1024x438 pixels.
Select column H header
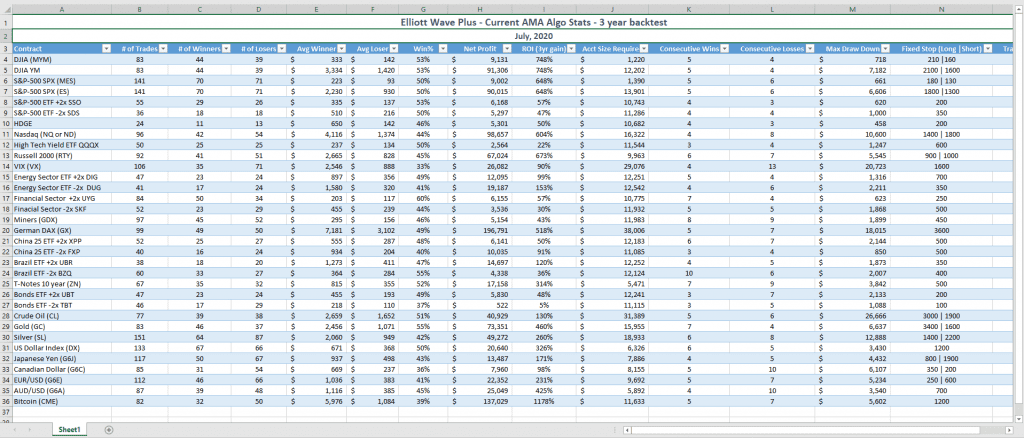[x=480, y=9]
